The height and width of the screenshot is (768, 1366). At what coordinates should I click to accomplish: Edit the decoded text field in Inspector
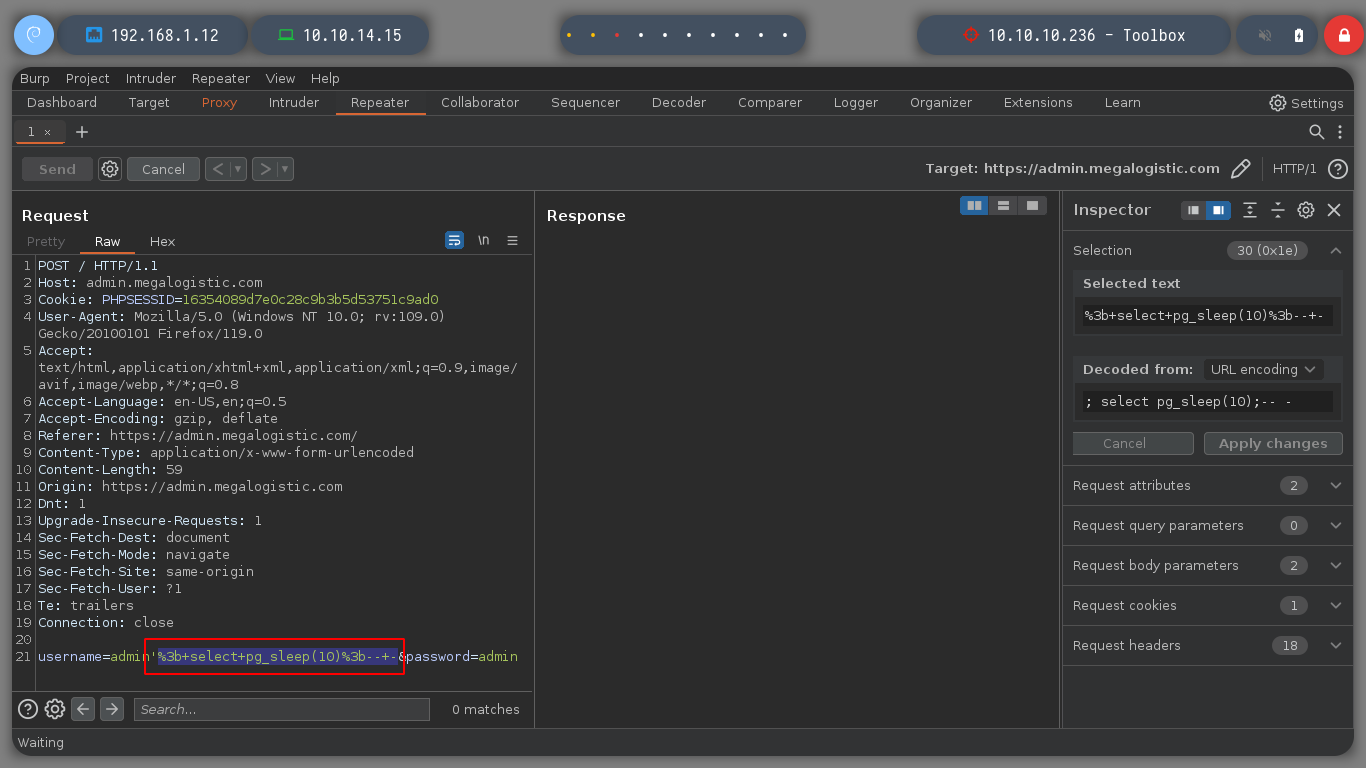point(1208,402)
